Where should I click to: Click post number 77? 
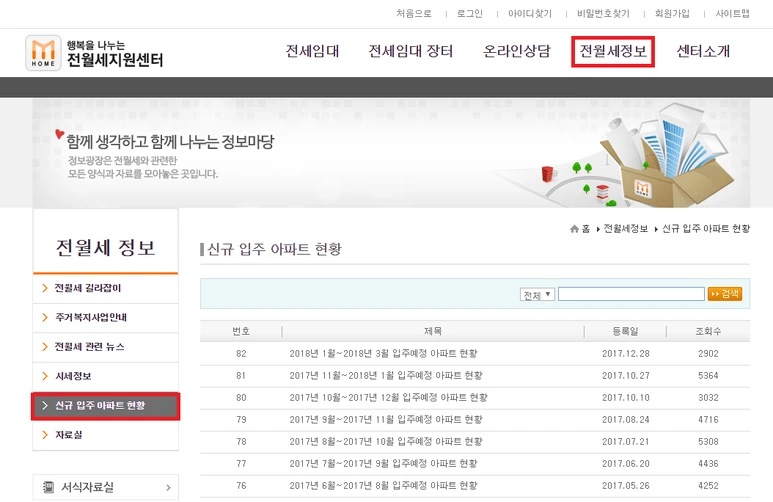coord(241,464)
